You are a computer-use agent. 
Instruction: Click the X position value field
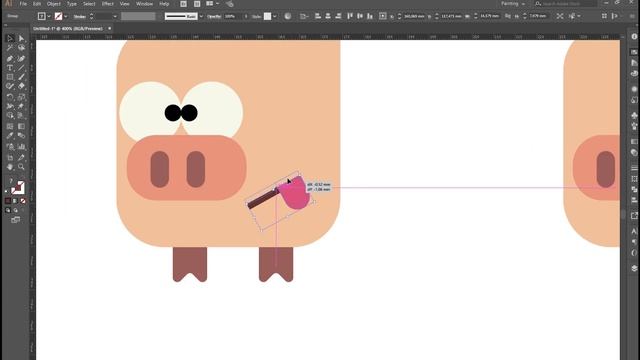point(414,16)
